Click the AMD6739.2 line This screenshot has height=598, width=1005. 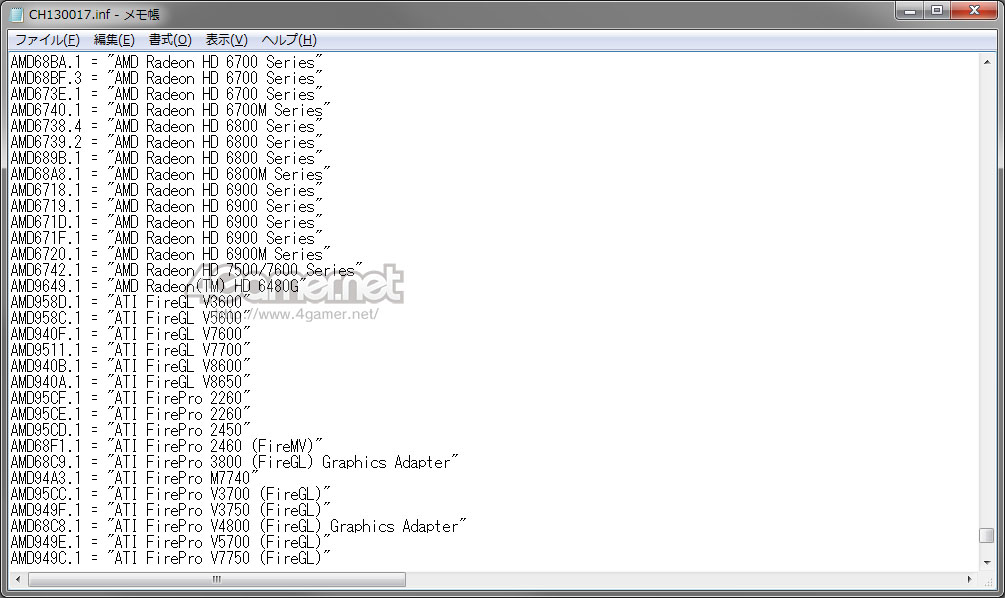[166, 142]
